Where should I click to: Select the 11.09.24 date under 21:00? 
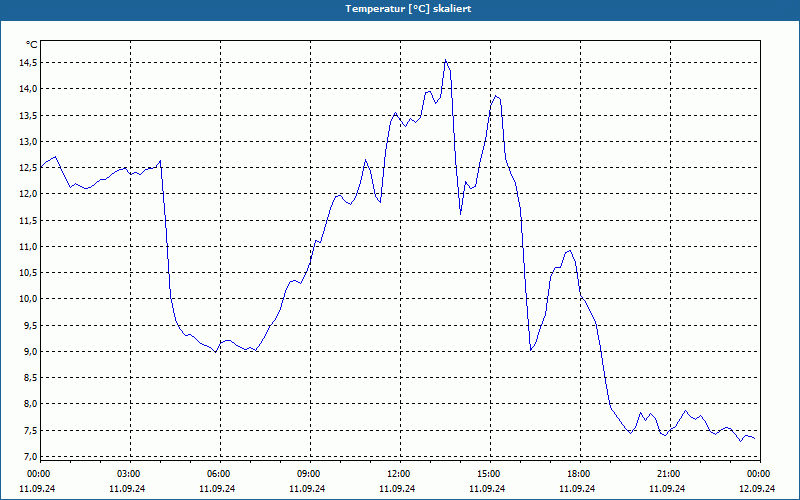[667, 488]
